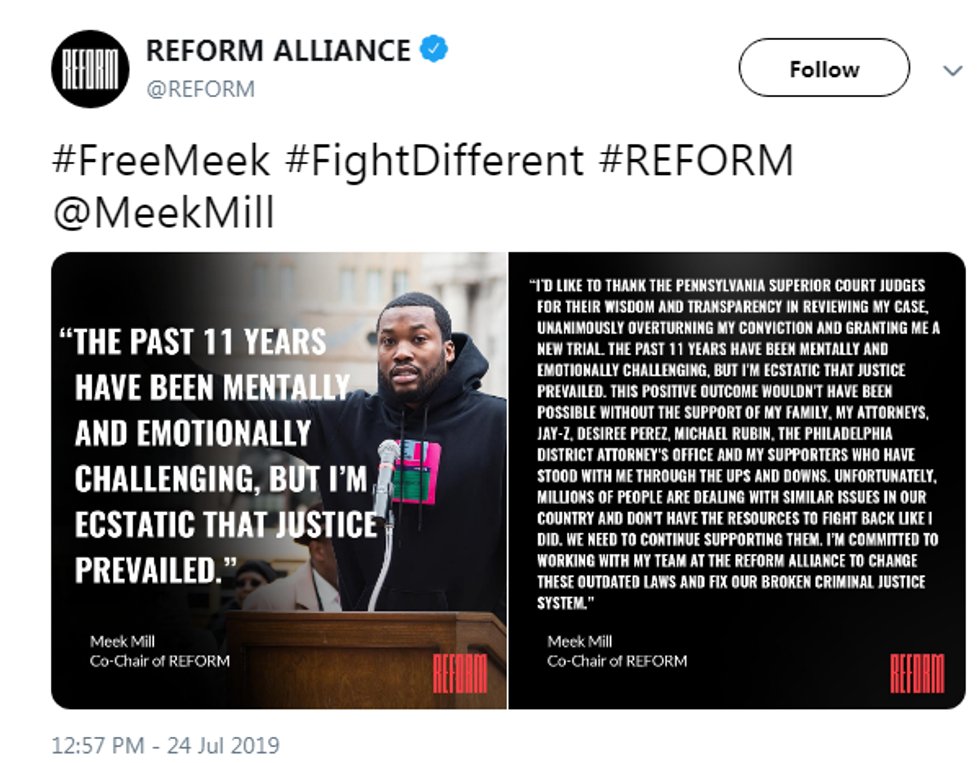Click the "PAST 11 YEARS" quote text
Image resolution: width=980 pixels, height=763 pixels.
pos(200,343)
